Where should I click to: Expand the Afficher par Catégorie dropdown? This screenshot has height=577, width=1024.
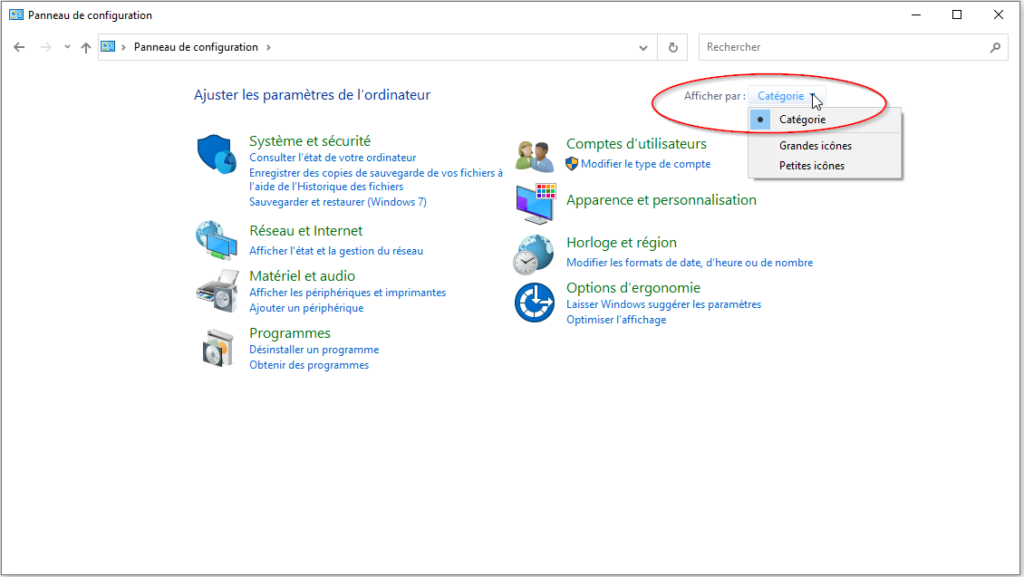[787, 96]
